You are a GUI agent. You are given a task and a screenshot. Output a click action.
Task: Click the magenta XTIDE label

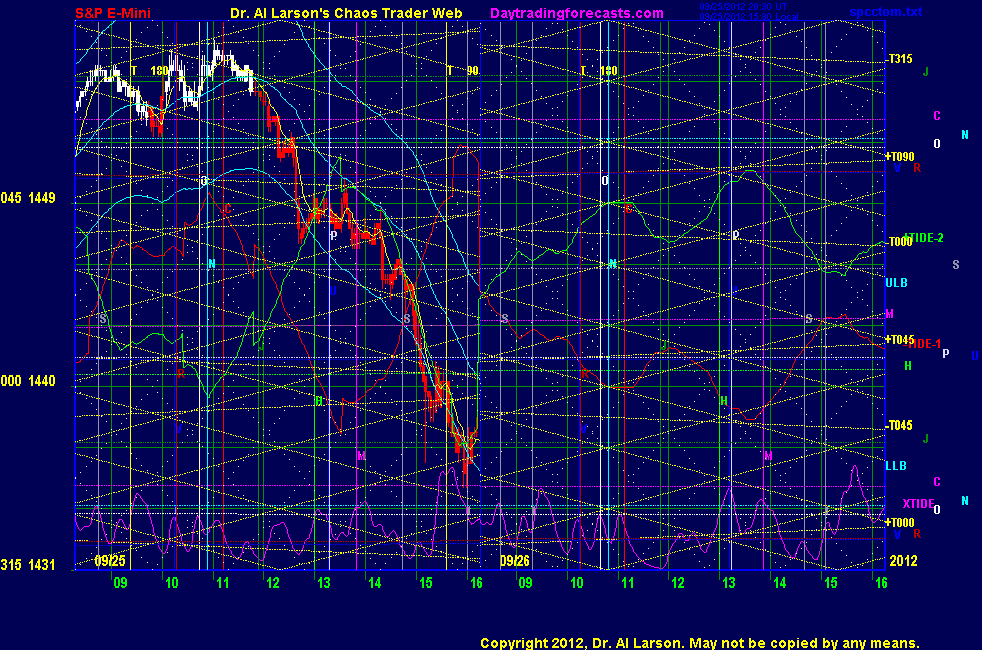tap(918, 503)
